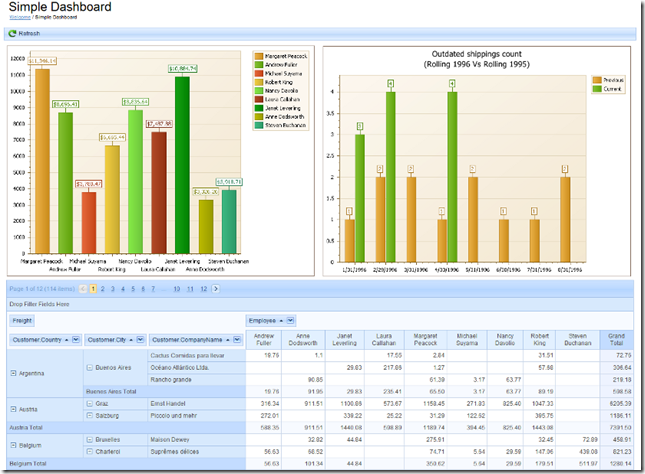This screenshot has height=474, width=645.
Task: Jump to page 10 in the pager
Action: tap(176, 289)
